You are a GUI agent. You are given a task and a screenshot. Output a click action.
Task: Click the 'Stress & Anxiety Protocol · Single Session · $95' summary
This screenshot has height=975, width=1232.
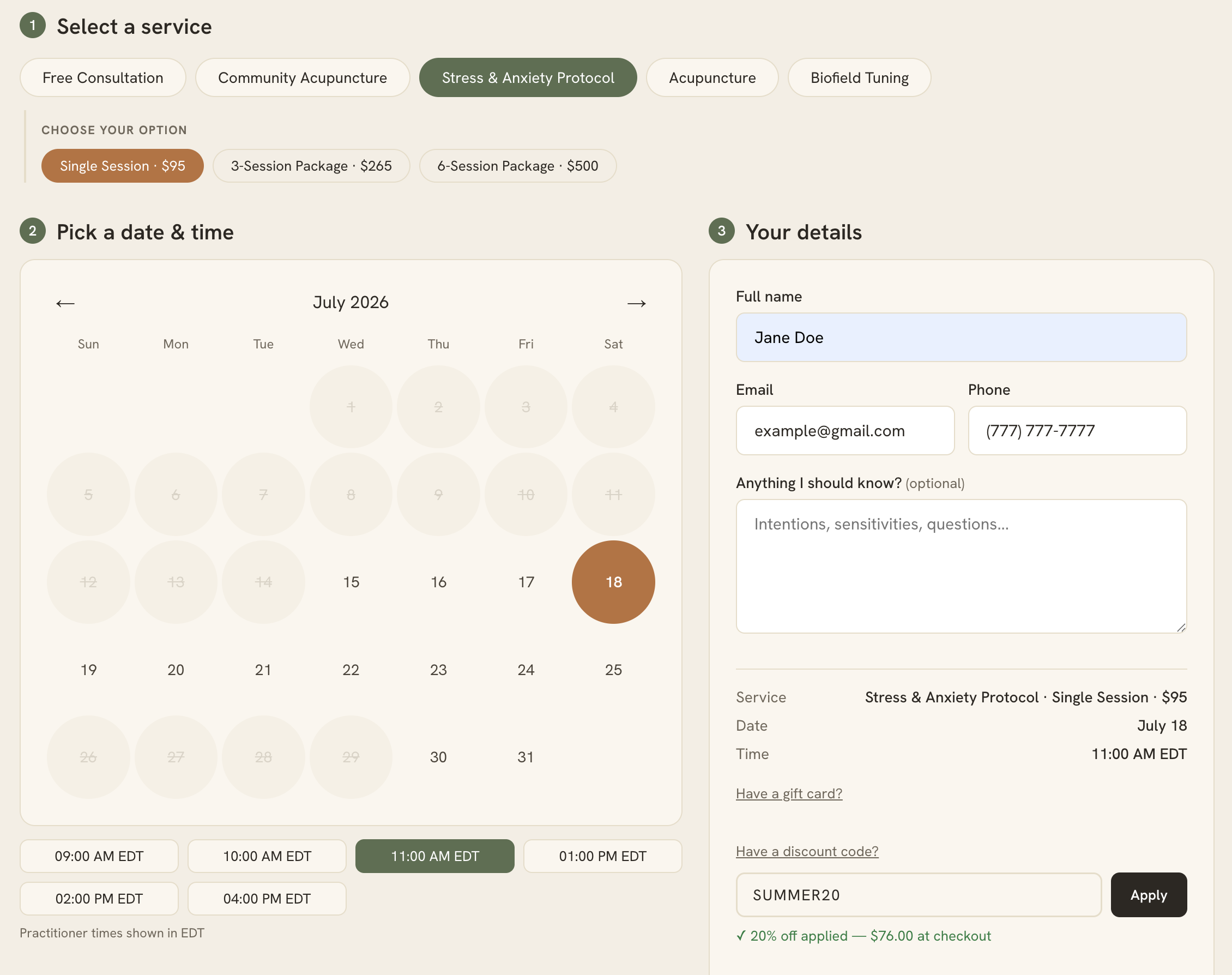tap(1026, 697)
